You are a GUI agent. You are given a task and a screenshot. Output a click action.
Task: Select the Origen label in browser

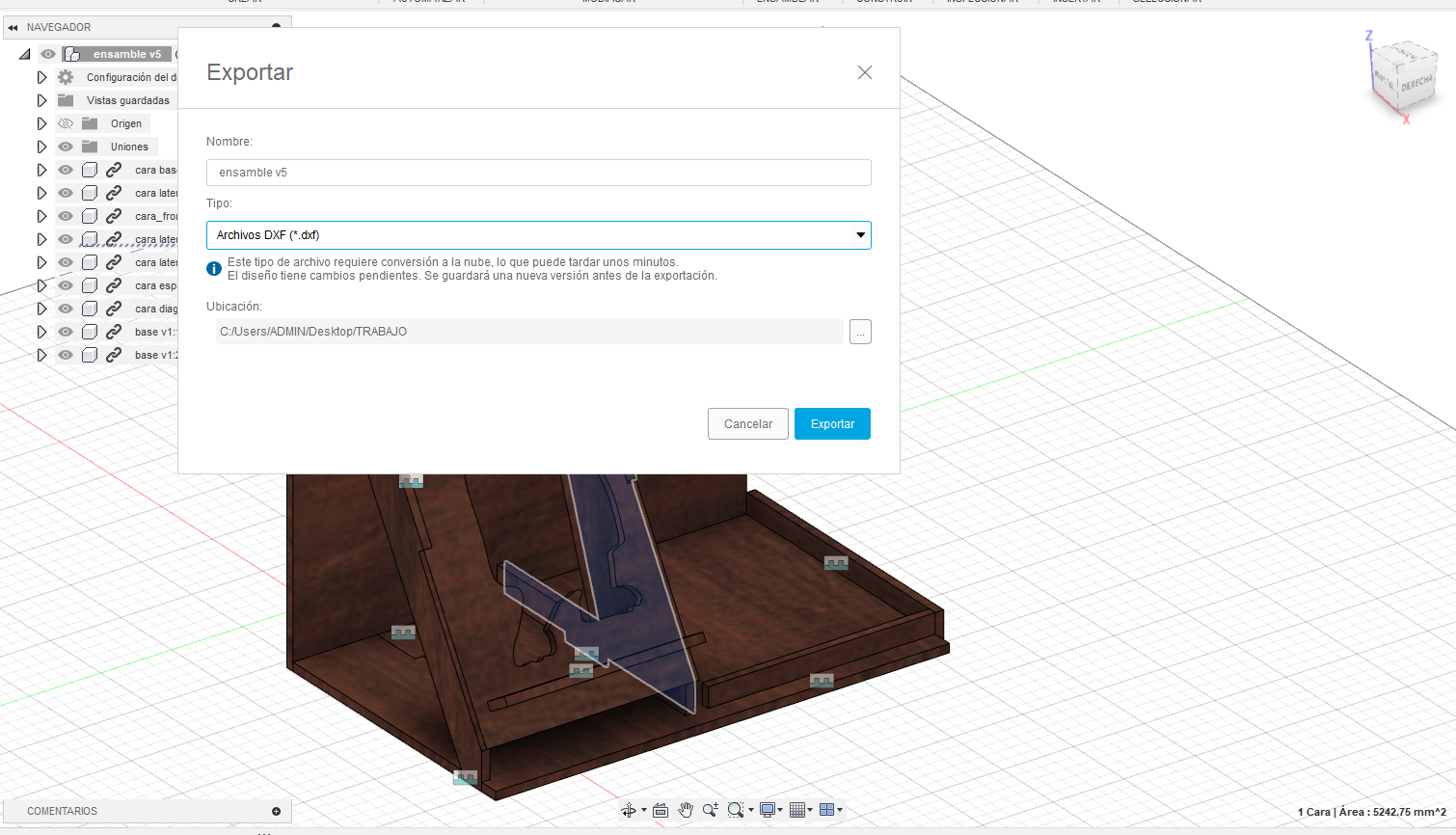point(126,123)
